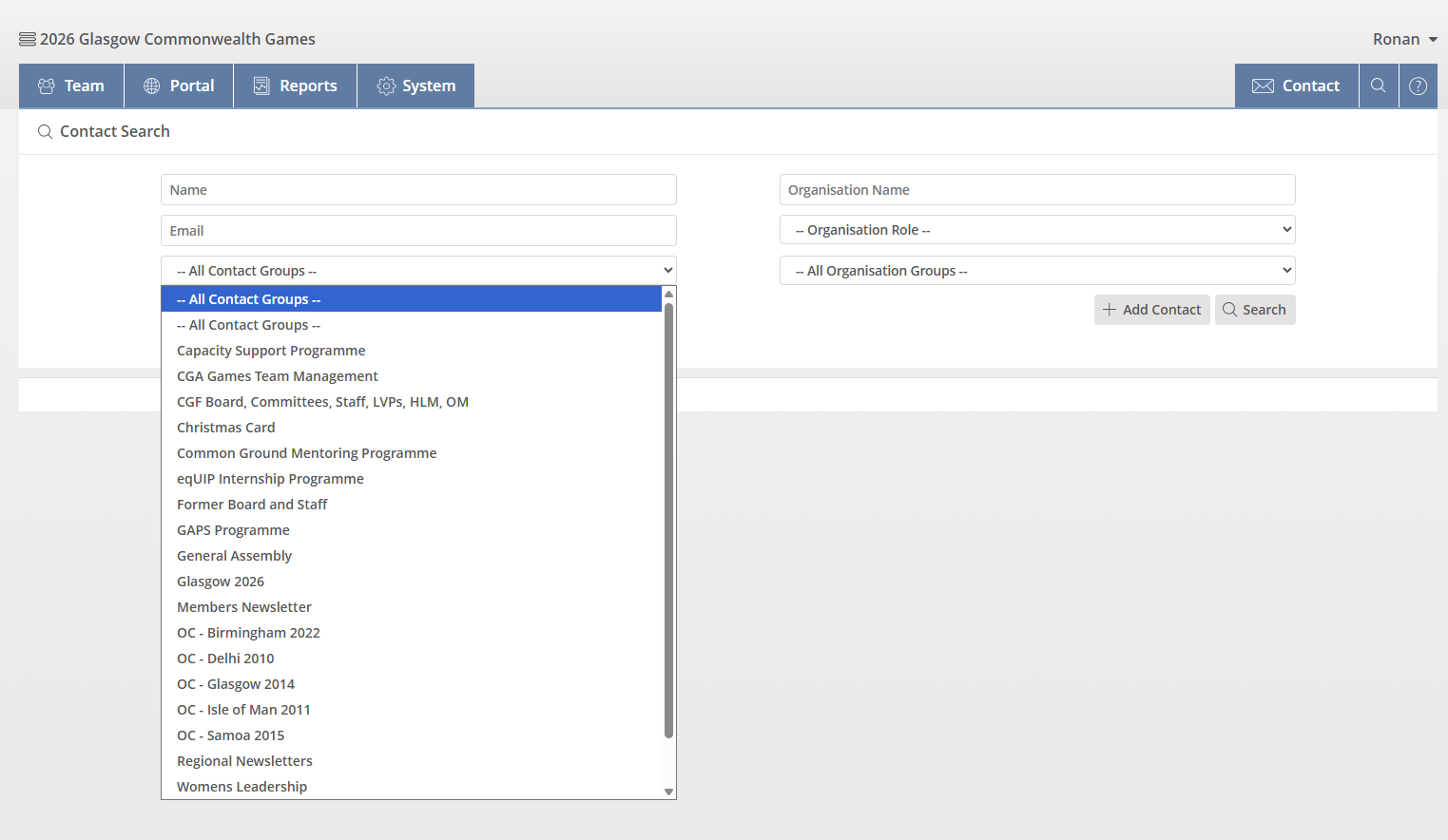This screenshot has width=1448, height=840.
Task: Click the hamburger menu icon beside Games title
Action: point(28,39)
